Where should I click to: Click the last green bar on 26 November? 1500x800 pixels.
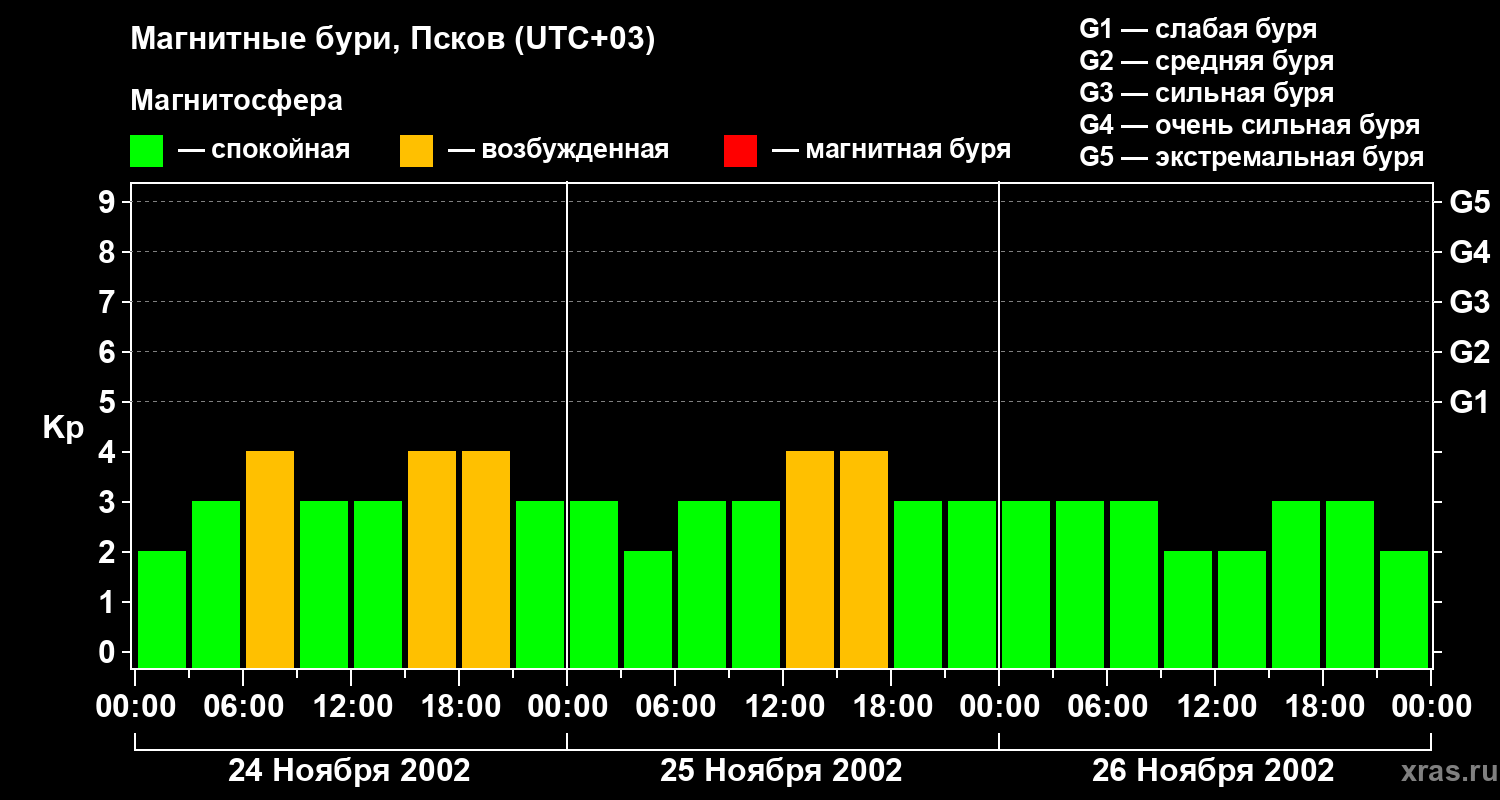pyautogui.click(x=1404, y=609)
